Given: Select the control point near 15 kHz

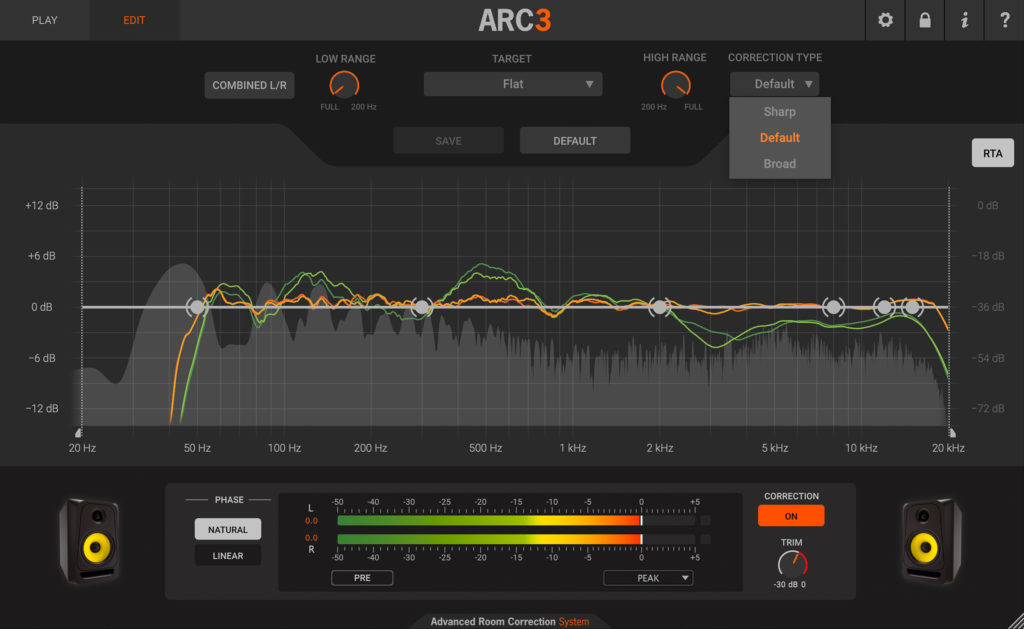Looking at the screenshot, I should coord(912,306).
